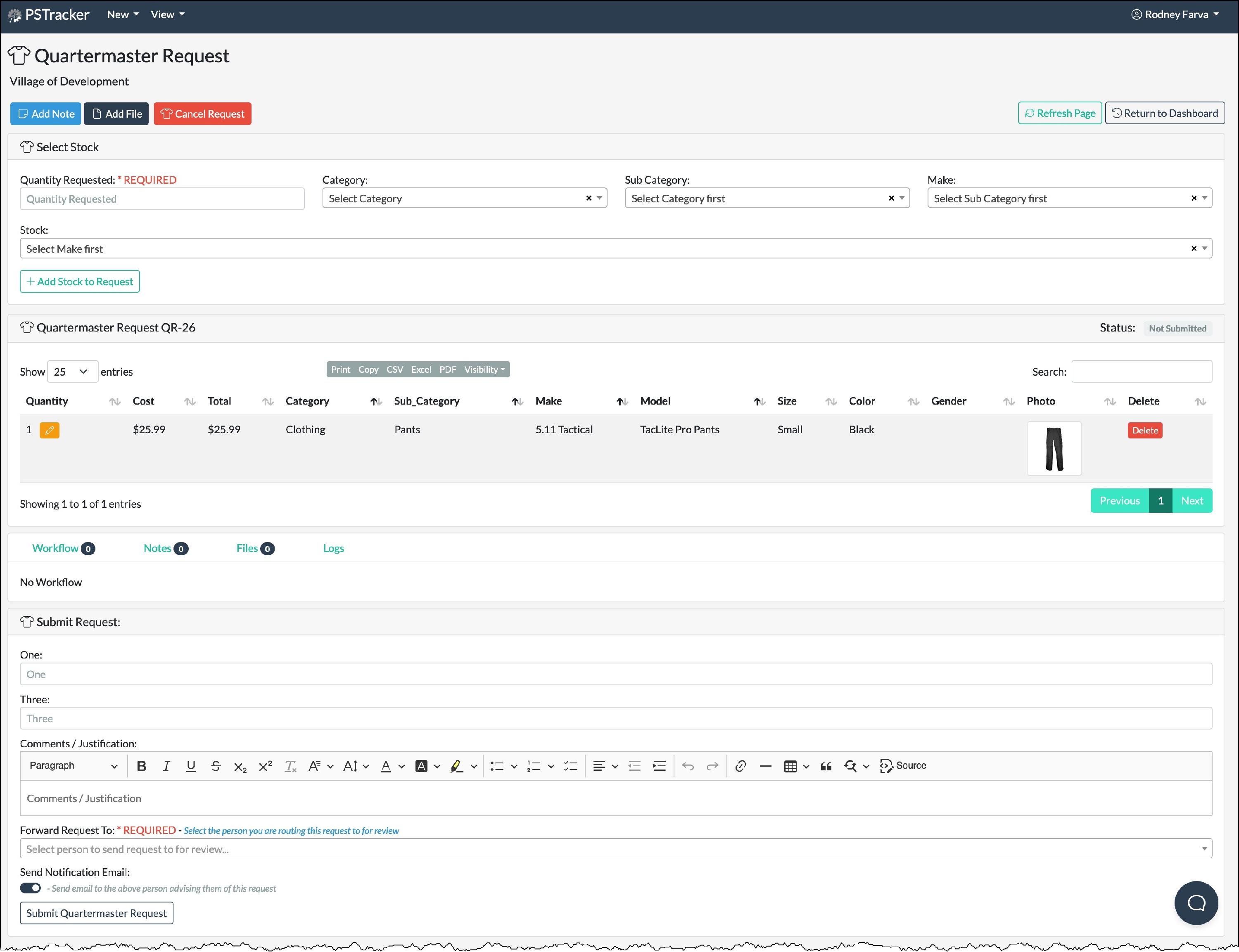Toggle Send Notification Email switch
Viewport: 1239px width, 952px height.
tap(31, 888)
